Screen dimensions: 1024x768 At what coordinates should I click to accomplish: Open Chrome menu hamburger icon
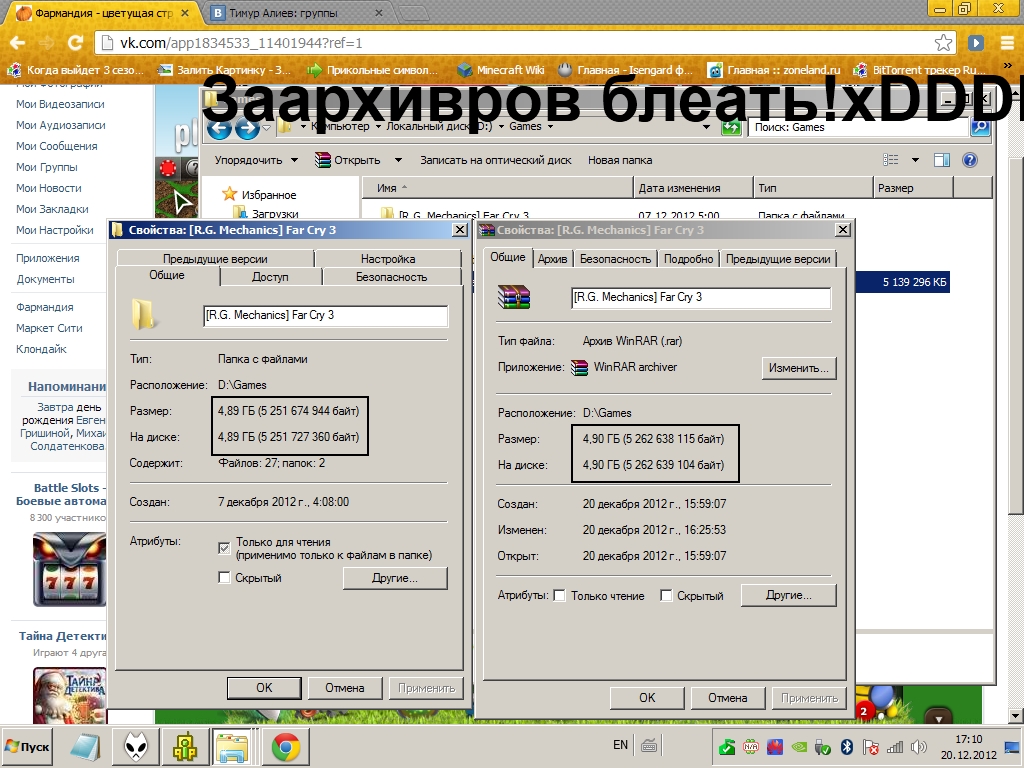(1007, 43)
